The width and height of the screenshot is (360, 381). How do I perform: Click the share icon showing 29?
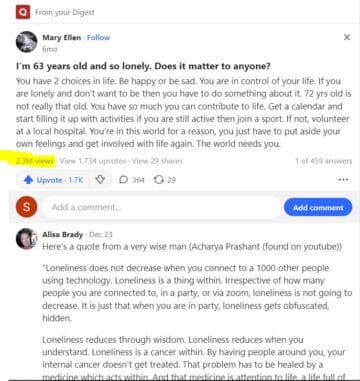[165, 180]
